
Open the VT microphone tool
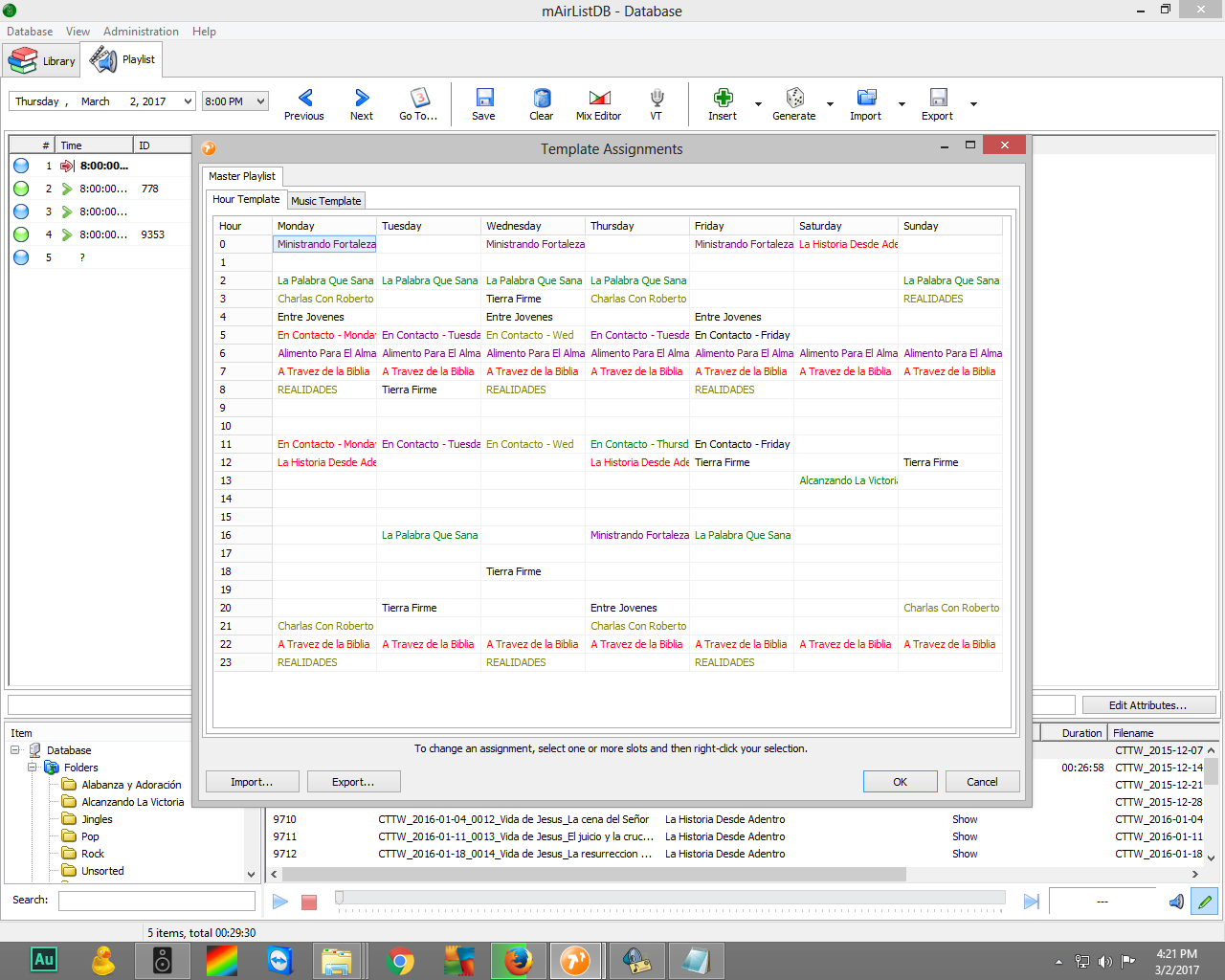click(x=657, y=103)
